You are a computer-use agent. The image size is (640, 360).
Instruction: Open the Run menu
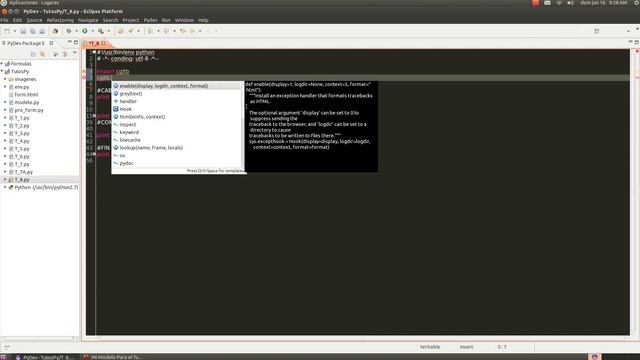pos(166,20)
